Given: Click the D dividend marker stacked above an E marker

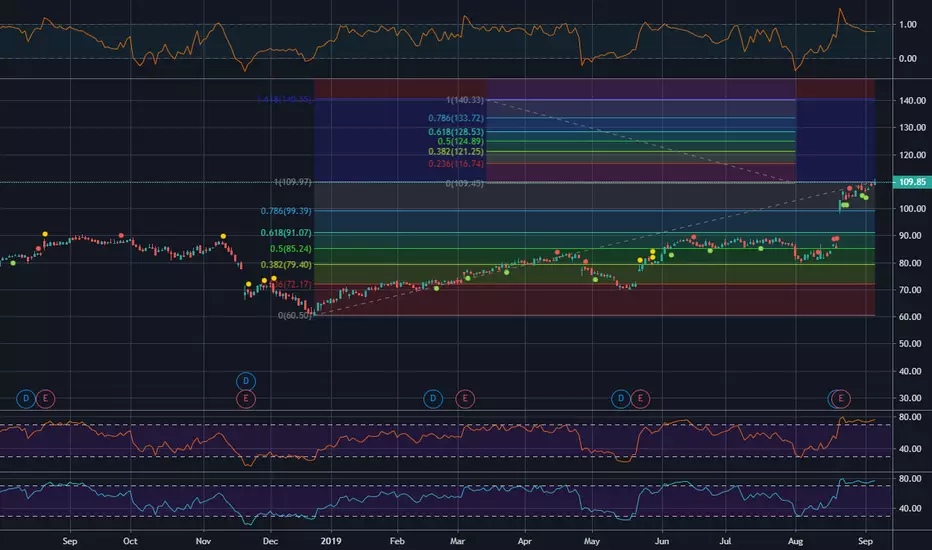Looking at the screenshot, I should tap(245, 381).
